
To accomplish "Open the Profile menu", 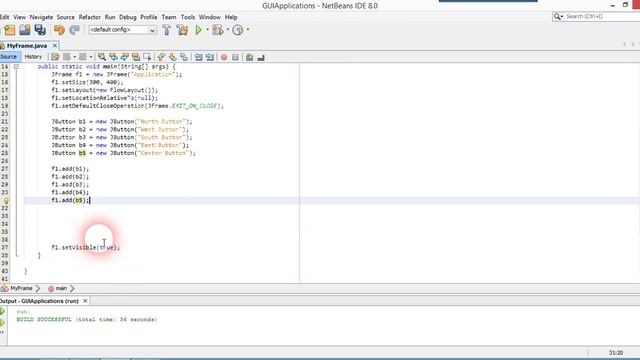I will (x=149, y=17).
